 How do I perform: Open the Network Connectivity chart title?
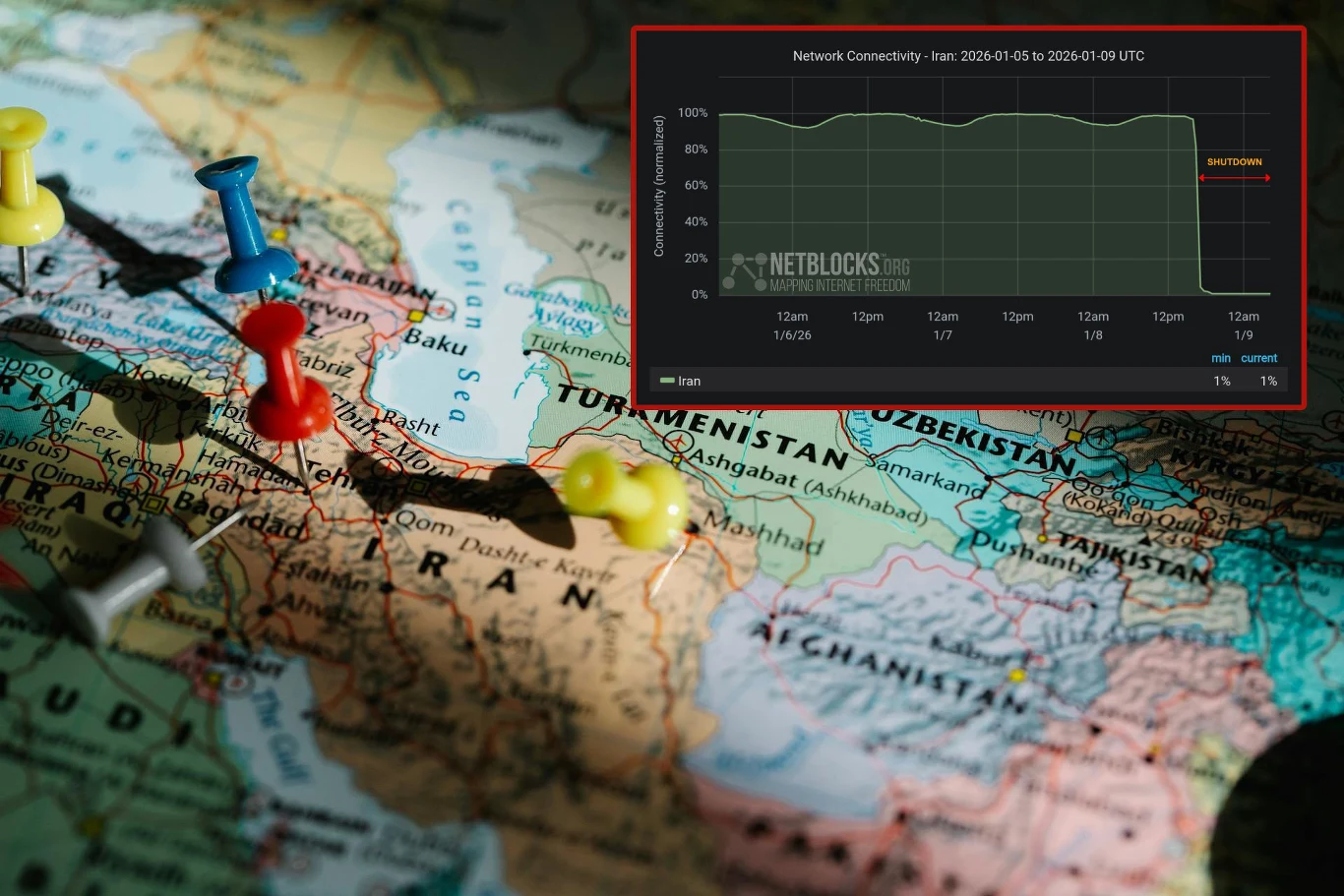click(968, 56)
